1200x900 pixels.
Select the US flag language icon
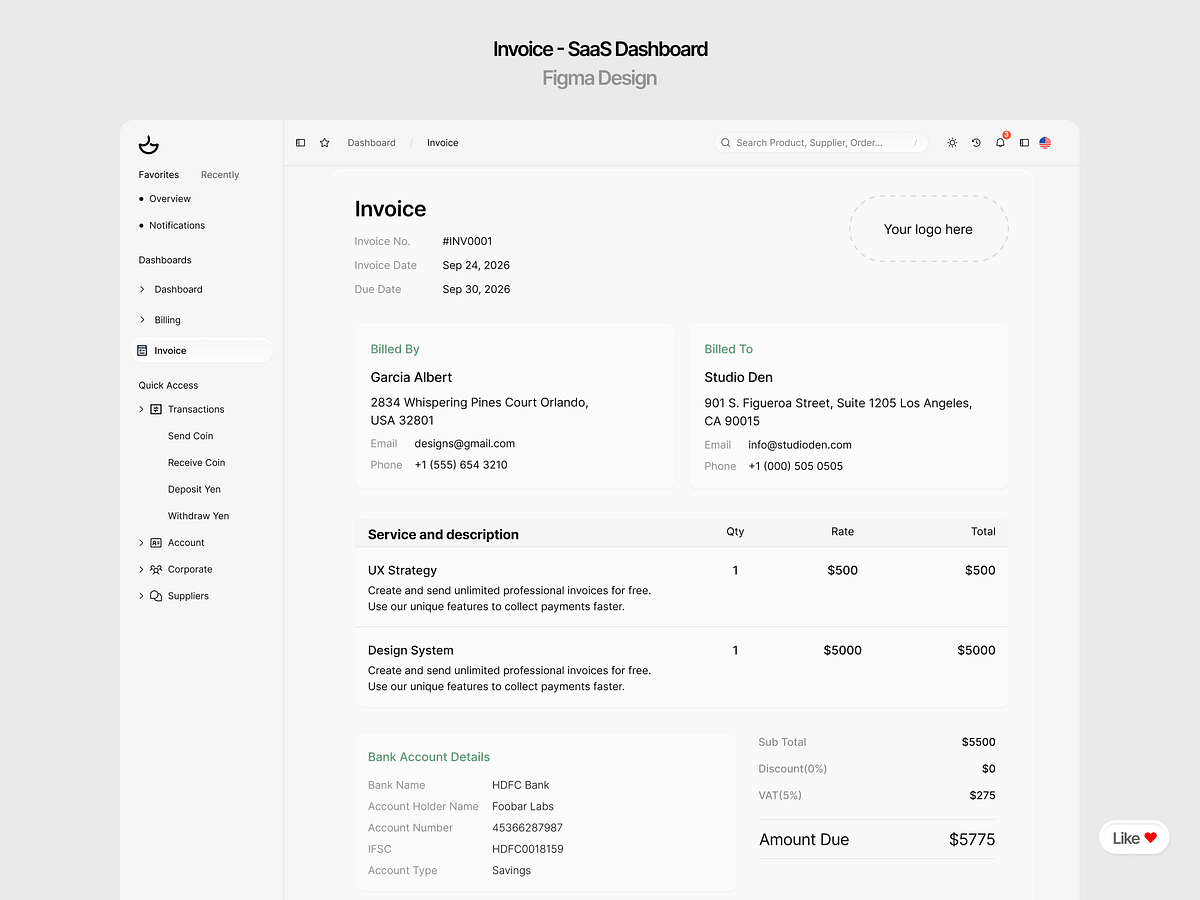tap(1044, 143)
